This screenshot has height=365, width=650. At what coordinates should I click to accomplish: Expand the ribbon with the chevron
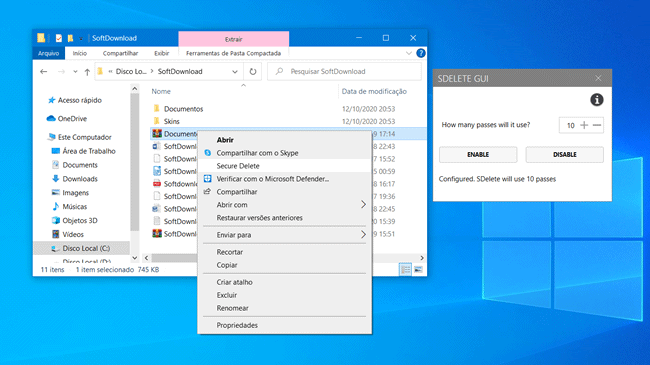[x=409, y=53]
